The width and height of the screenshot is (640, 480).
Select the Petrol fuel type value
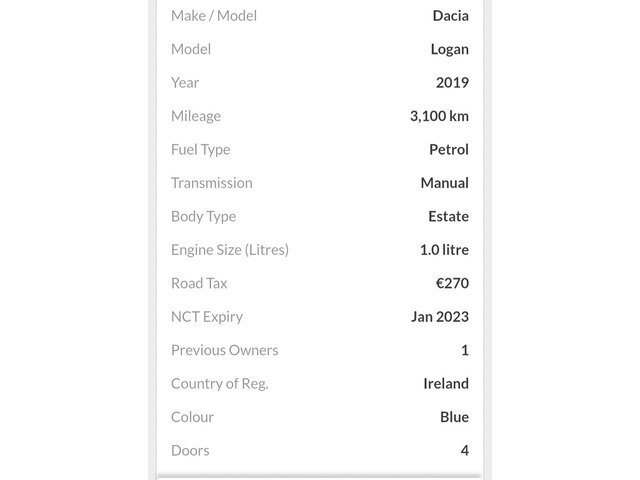pyautogui.click(x=449, y=150)
